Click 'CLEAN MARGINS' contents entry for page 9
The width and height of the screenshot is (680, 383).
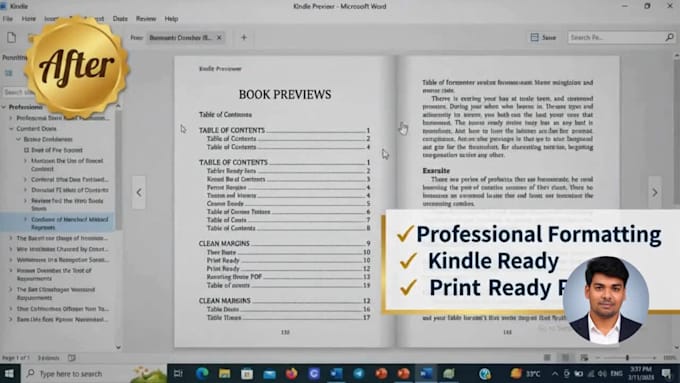click(284, 243)
